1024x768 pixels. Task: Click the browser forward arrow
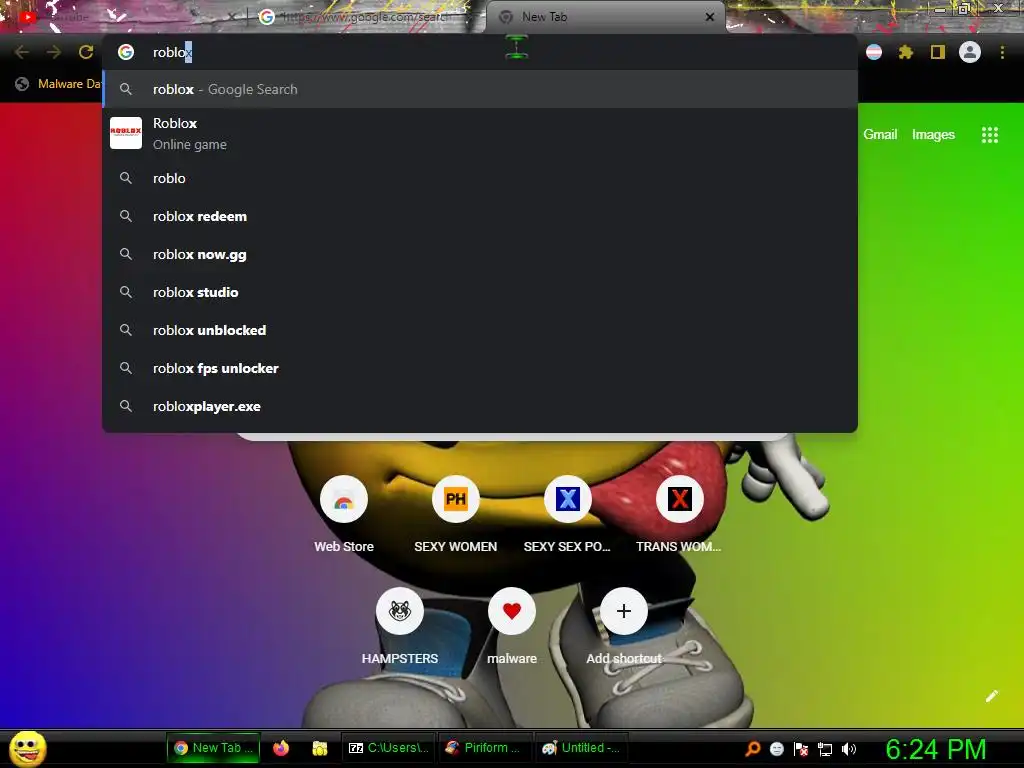pyautogui.click(x=54, y=52)
